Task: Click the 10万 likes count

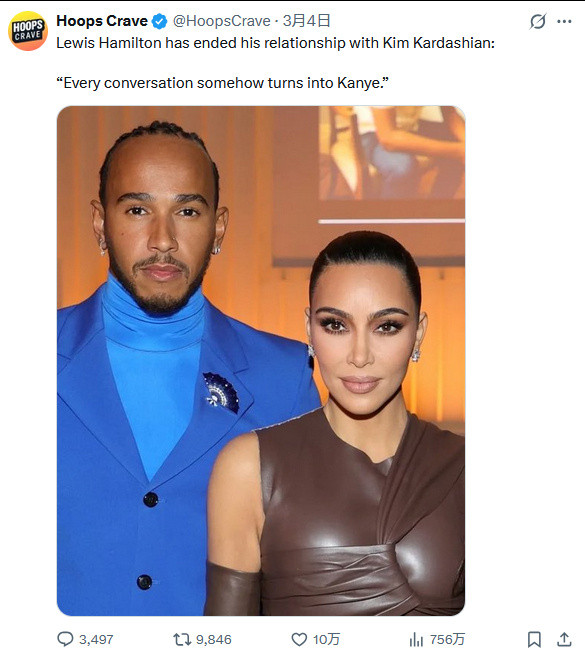Action: 326,640
